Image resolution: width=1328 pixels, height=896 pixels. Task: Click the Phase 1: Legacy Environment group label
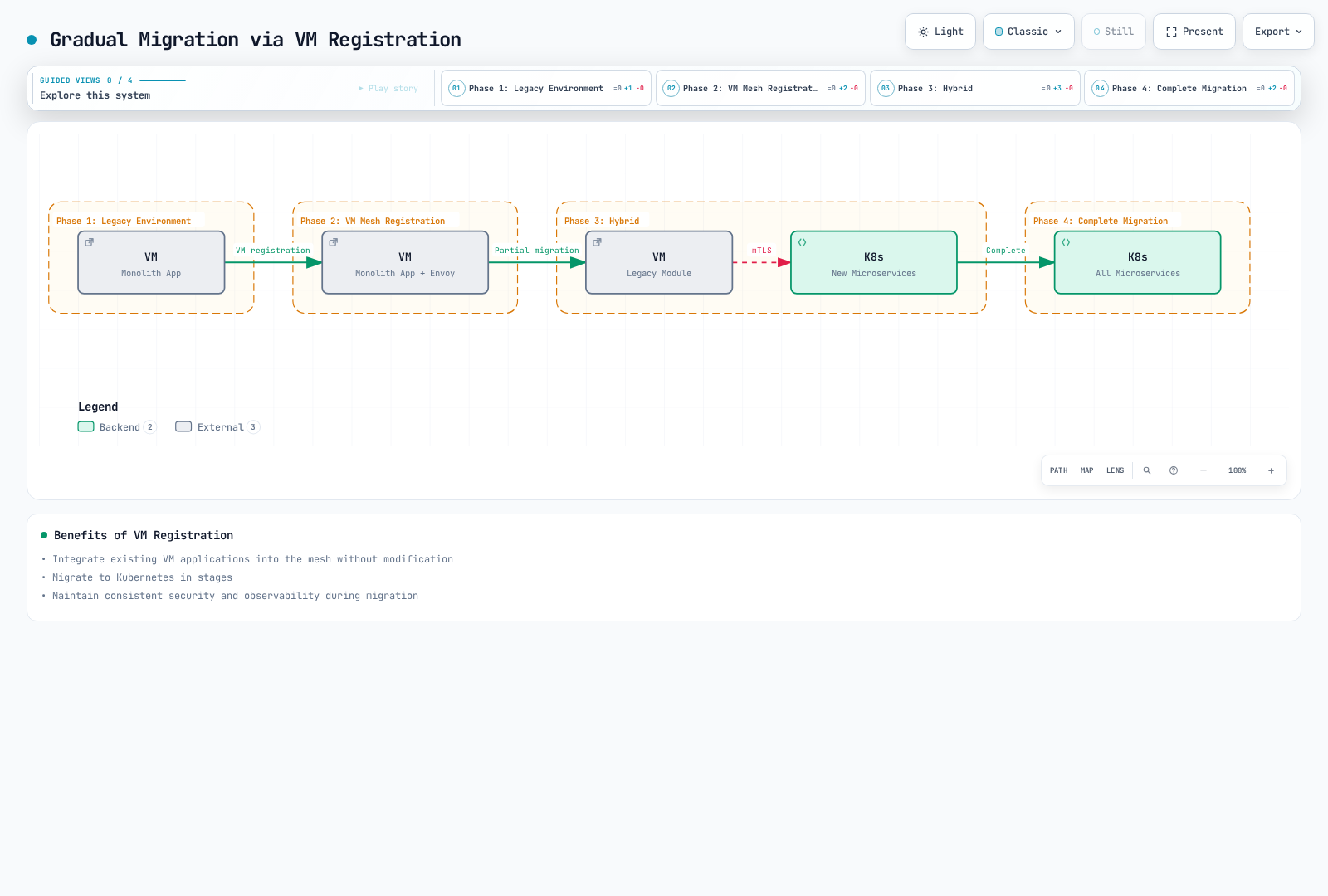tap(124, 222)
